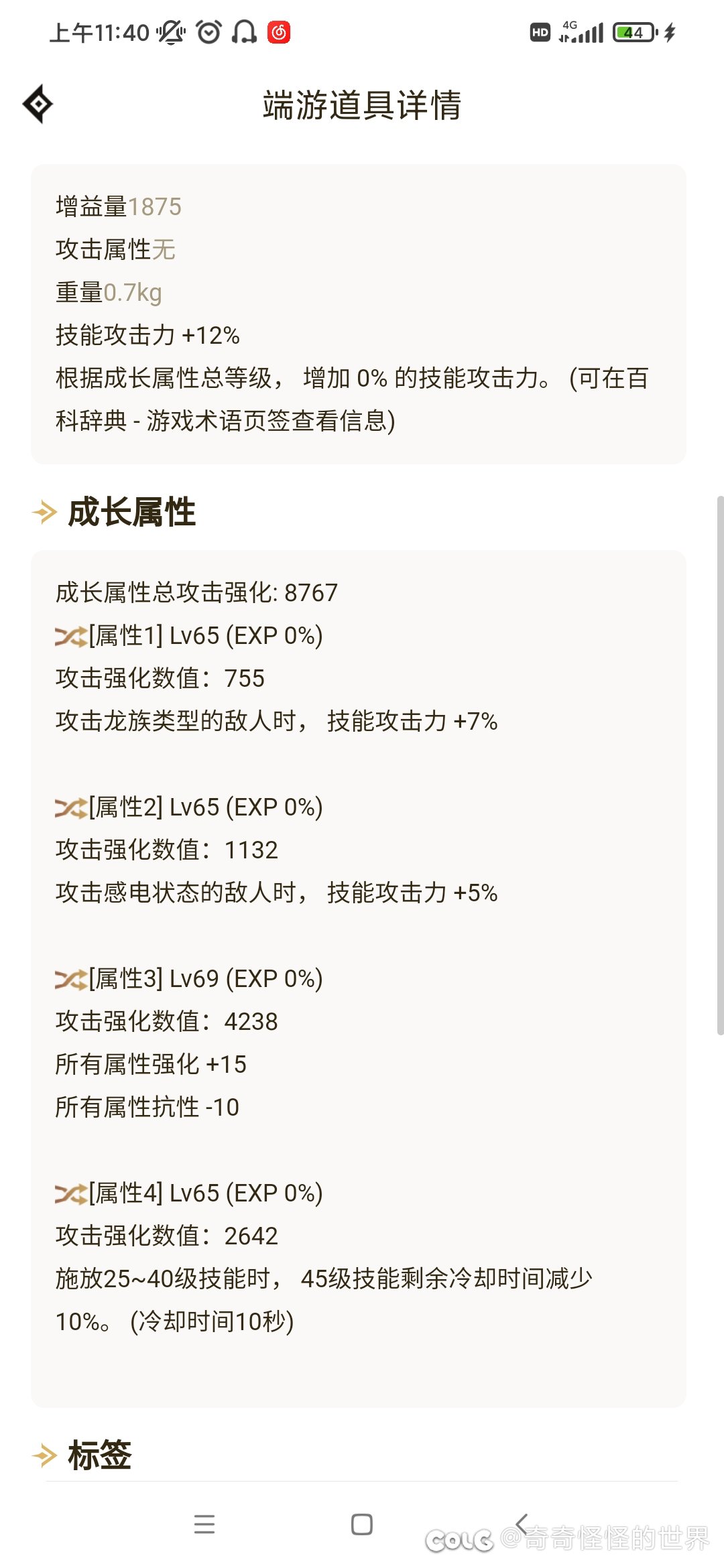
Task: Tap the shuffle icon beside 属性2
Action: 71,807
